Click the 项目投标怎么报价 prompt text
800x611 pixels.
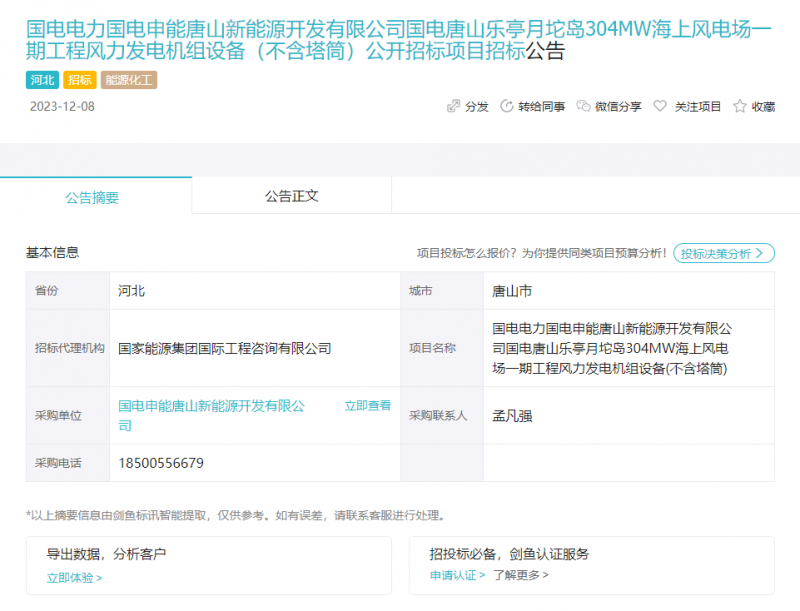pyautogui.click(x=542, y=253)
